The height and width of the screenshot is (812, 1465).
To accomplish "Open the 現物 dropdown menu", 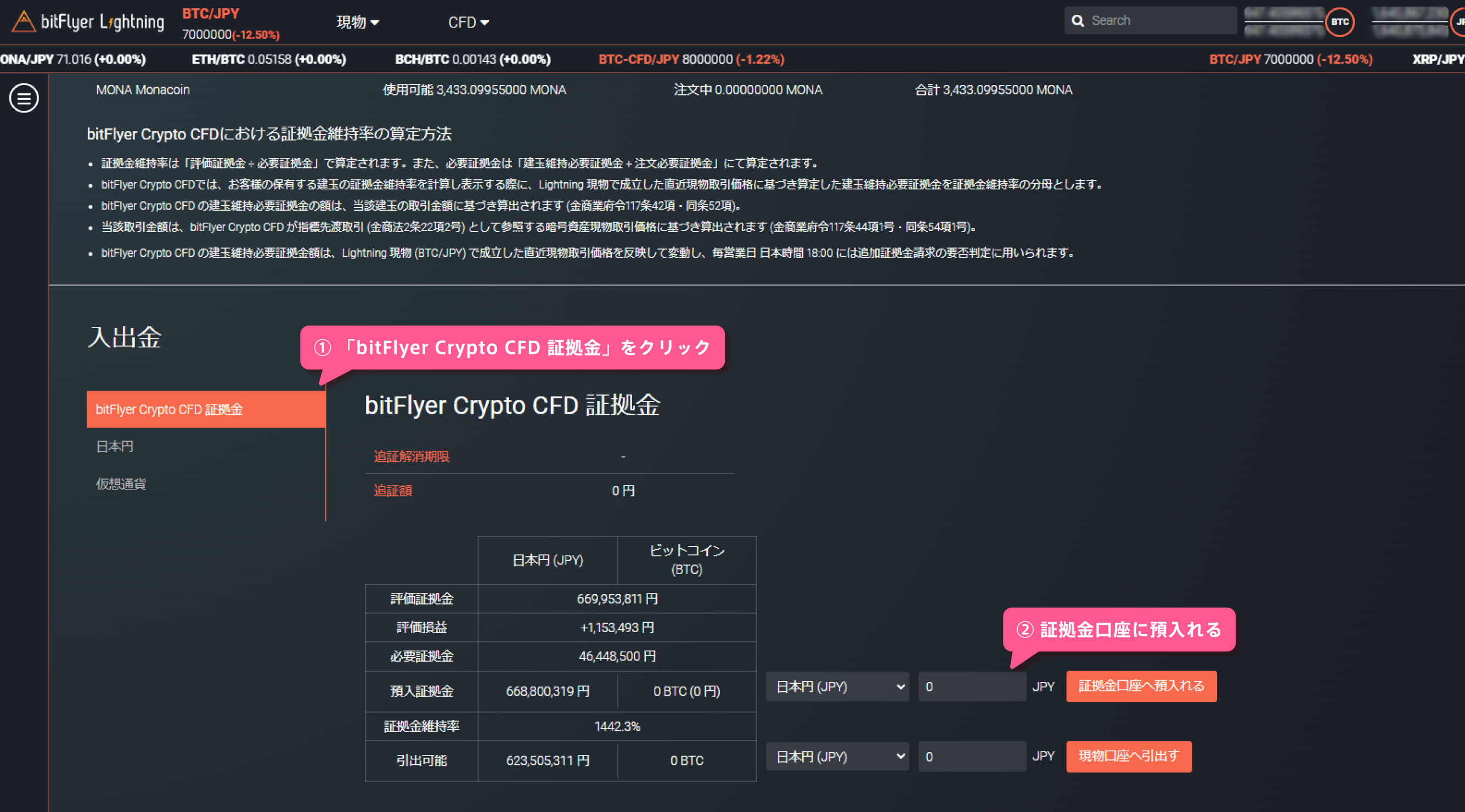I will tap(357, 22).
